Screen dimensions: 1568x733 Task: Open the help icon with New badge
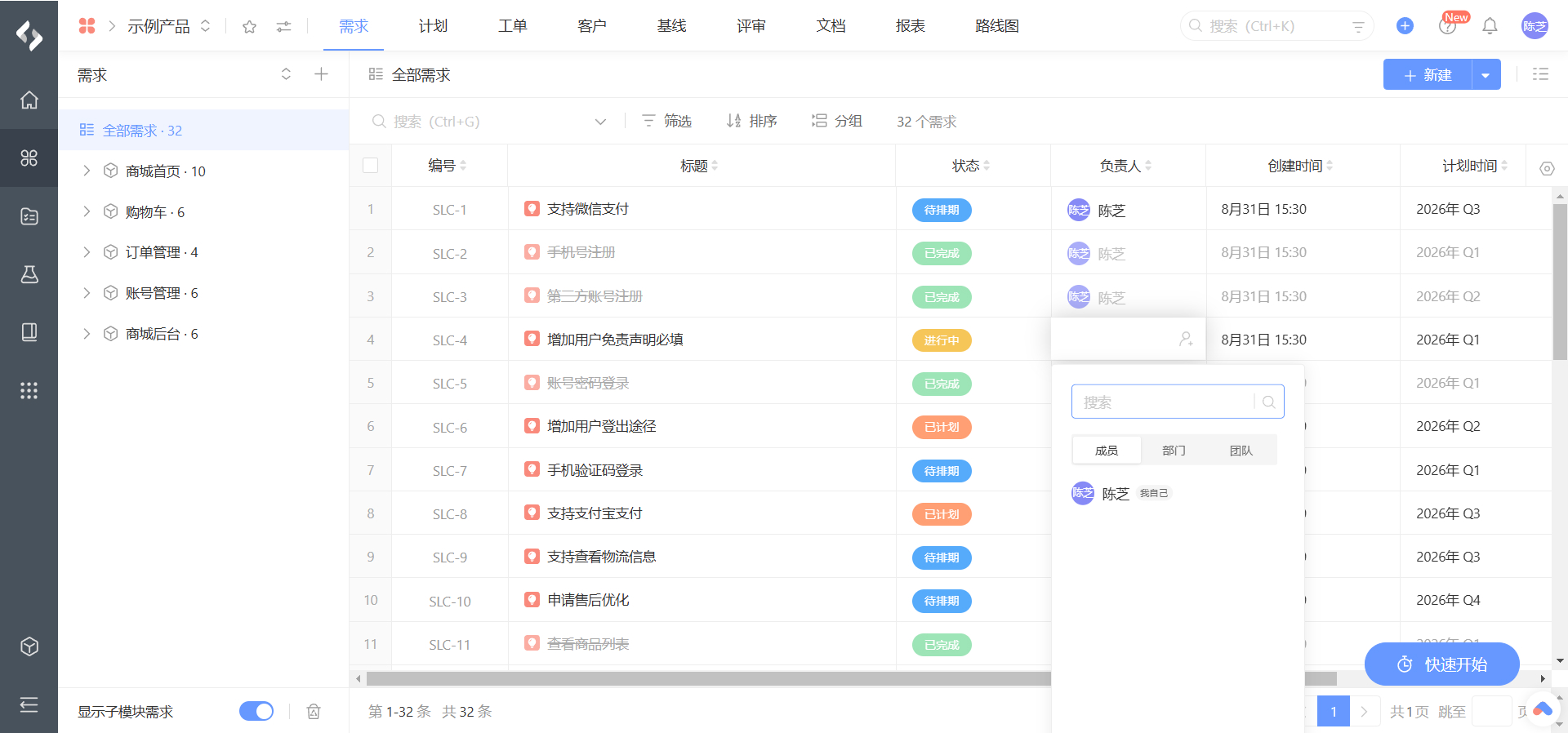[1447, 26]
